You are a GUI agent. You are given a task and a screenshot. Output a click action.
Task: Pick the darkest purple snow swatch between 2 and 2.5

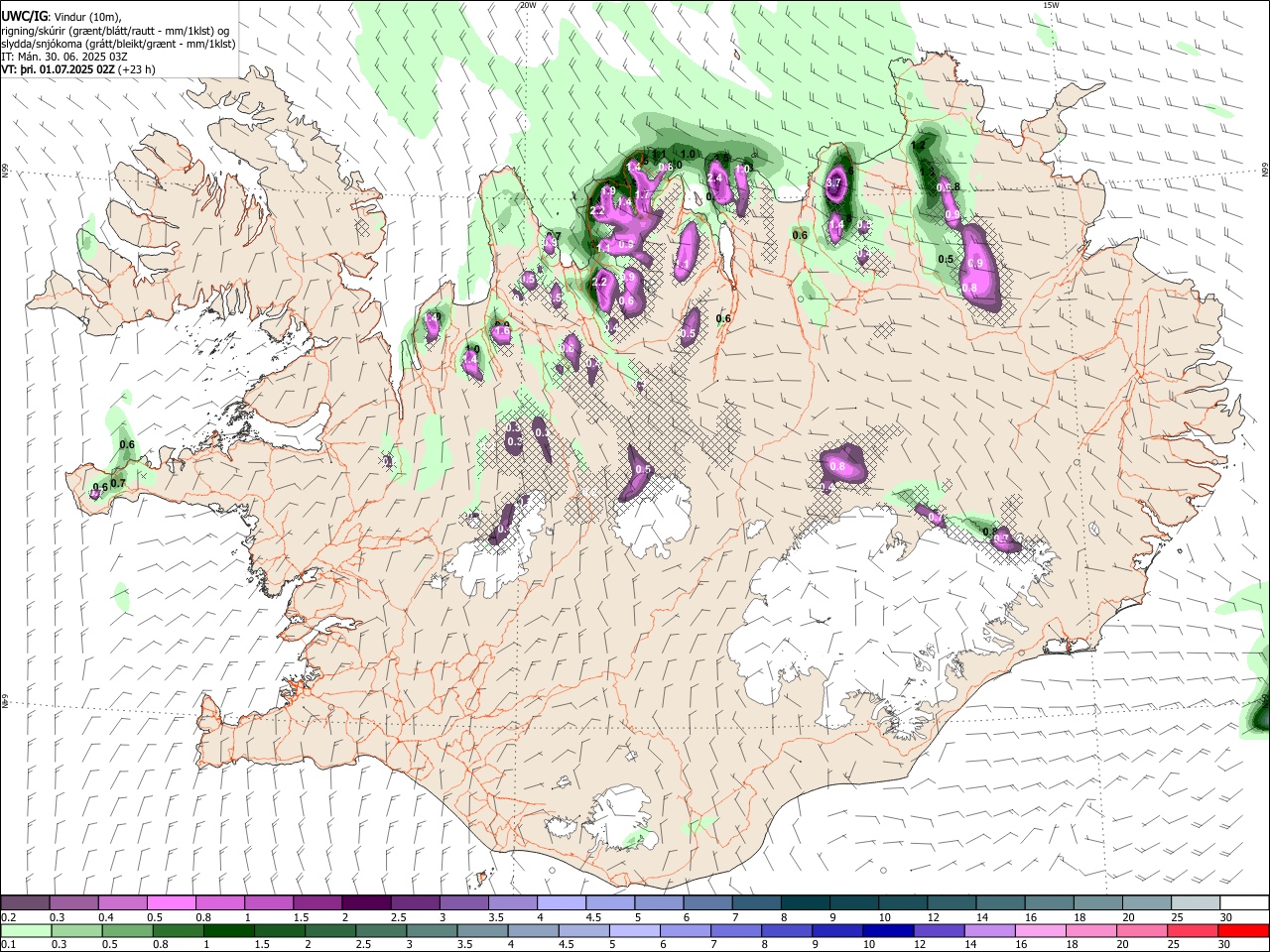pos(366,903)
